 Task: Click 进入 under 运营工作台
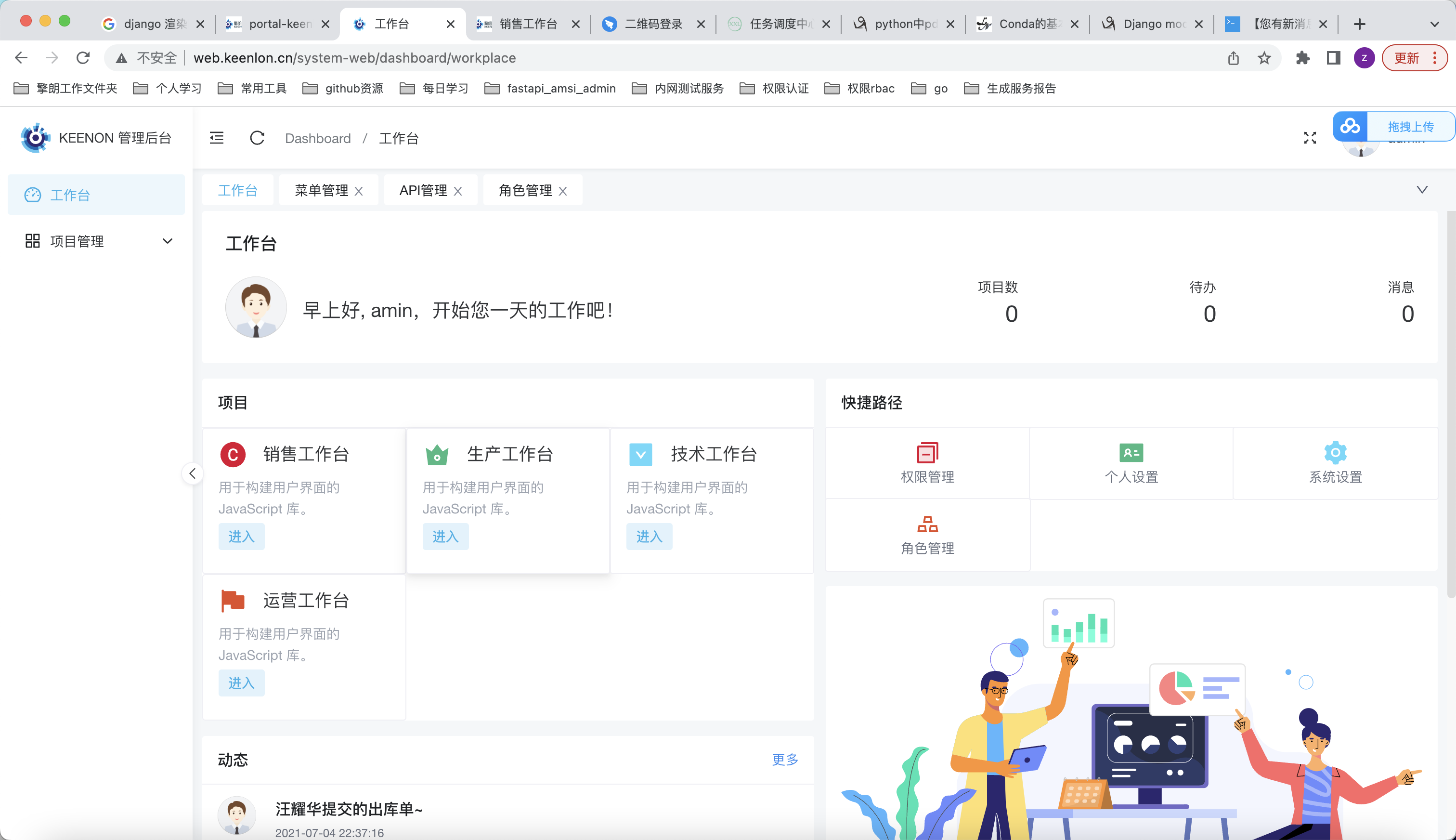tap(241, 683)
